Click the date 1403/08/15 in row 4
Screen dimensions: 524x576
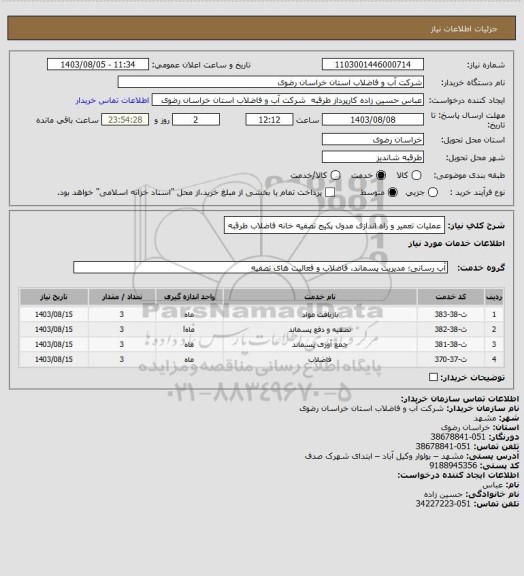54,359
